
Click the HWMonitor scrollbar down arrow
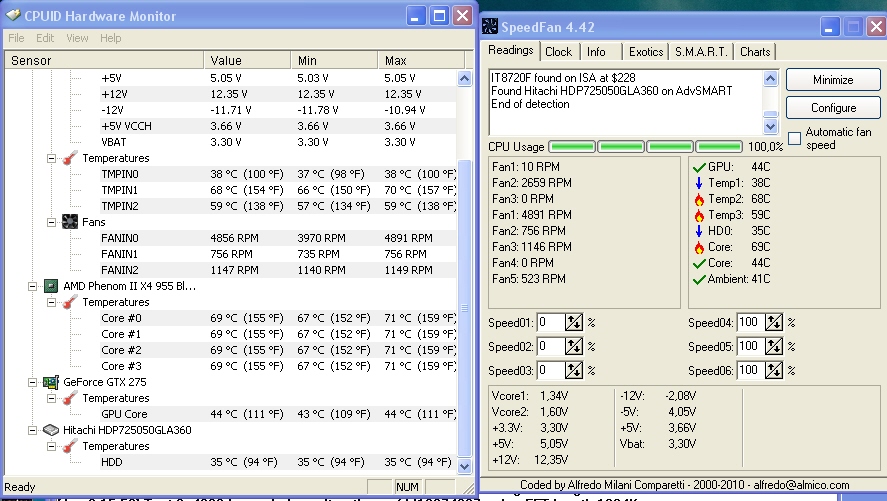(x=464, y=466)
